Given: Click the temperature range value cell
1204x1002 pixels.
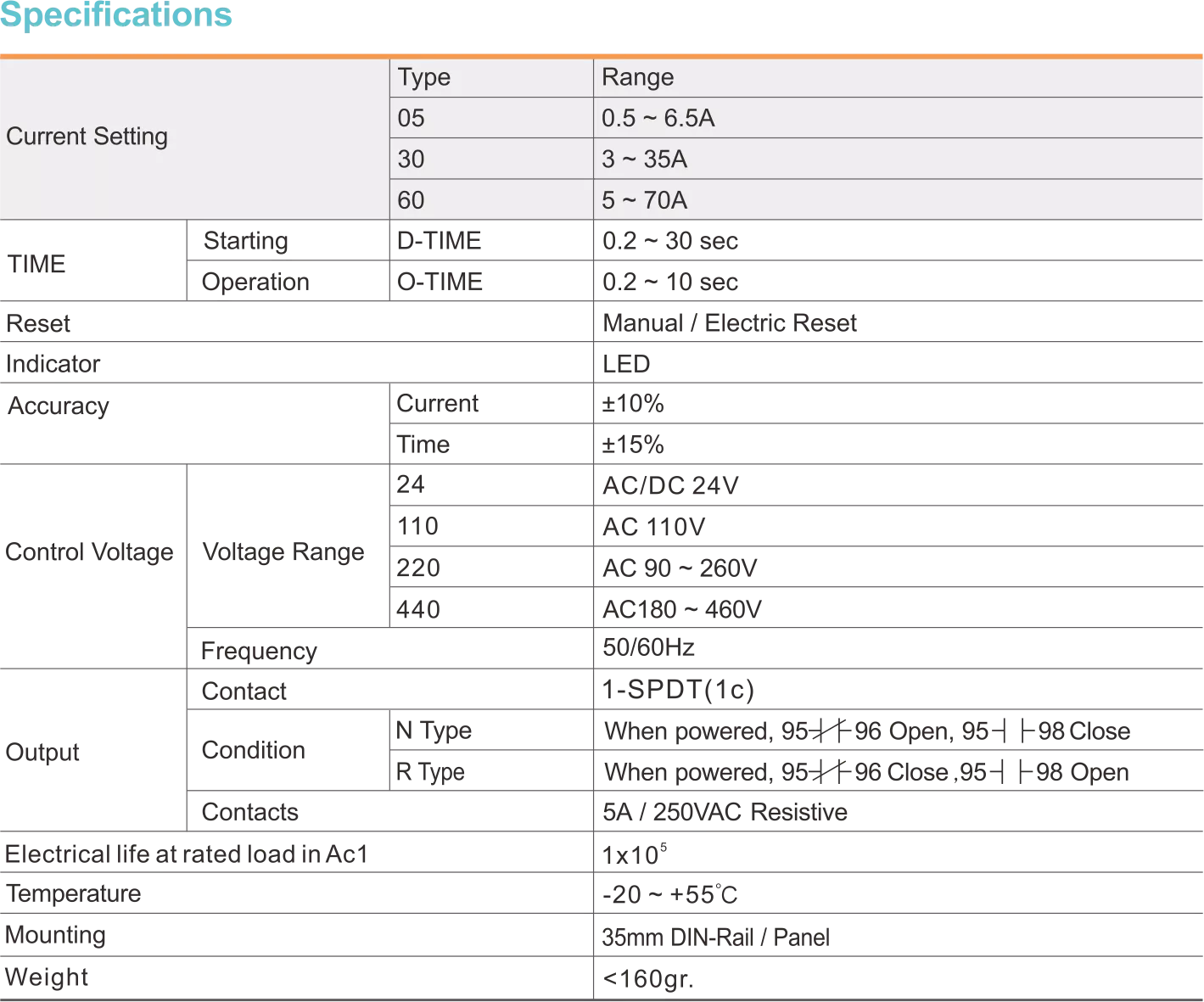Looking at the screenshot, I should (669, 894).
